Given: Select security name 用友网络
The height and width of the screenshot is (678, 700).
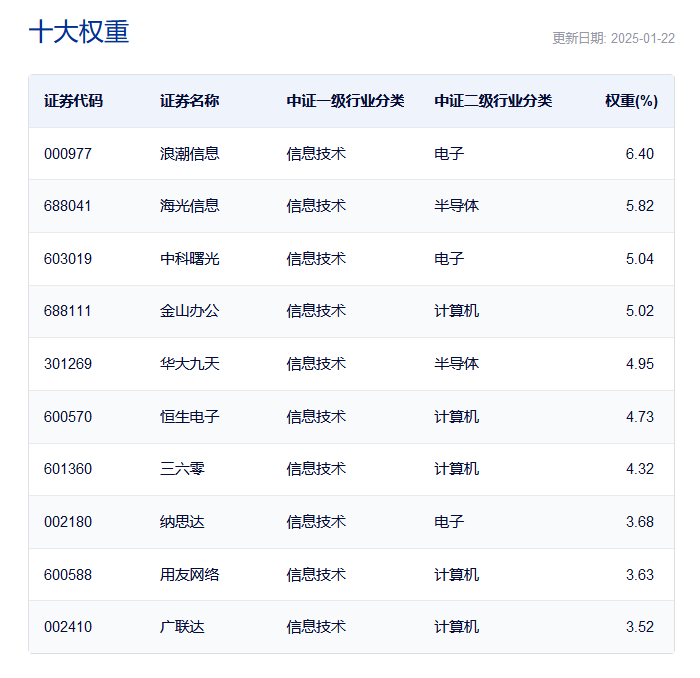Looking at the screenshot, I should coord(189,575).
